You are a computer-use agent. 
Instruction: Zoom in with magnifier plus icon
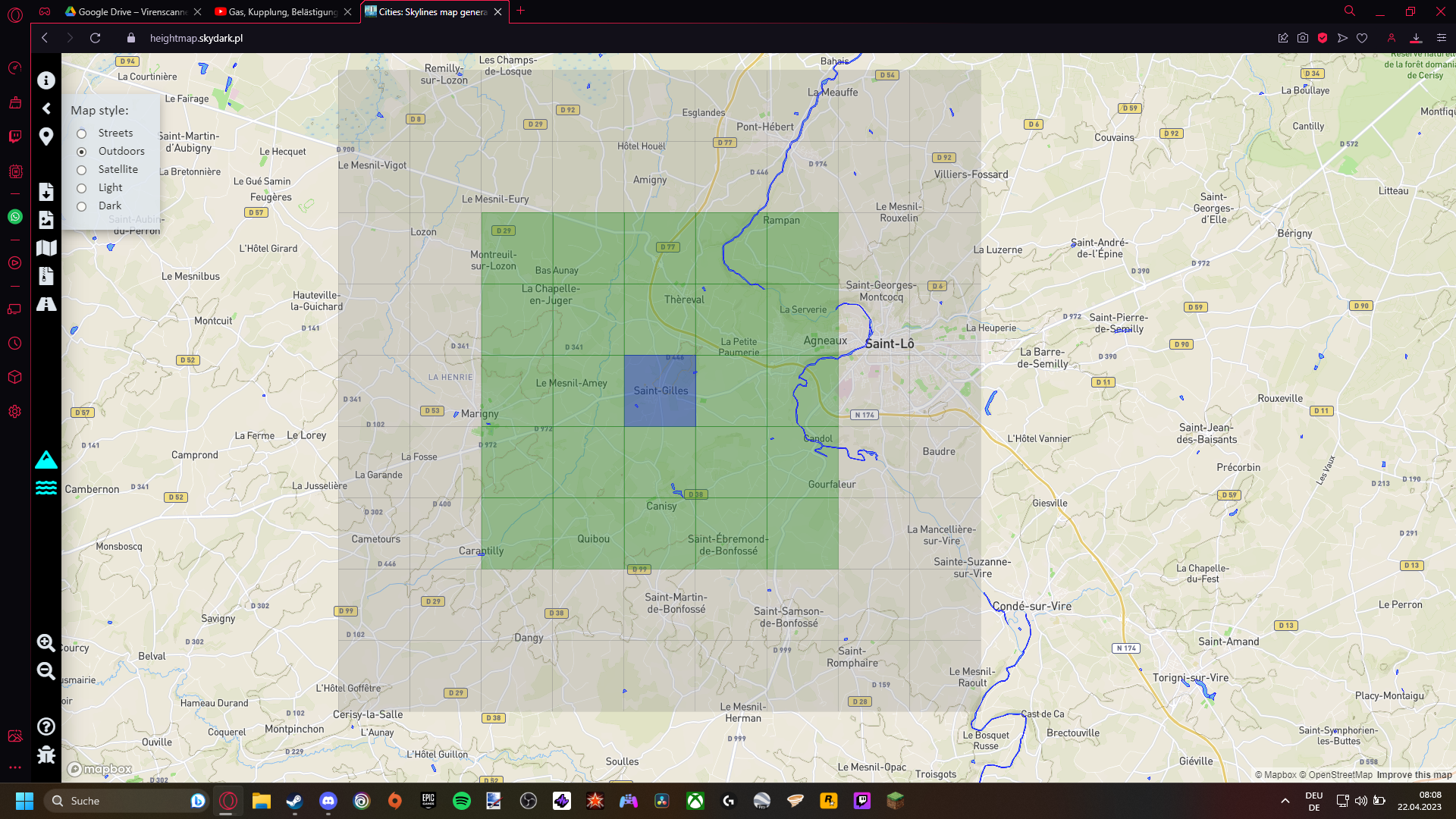[x=46, y=643]
